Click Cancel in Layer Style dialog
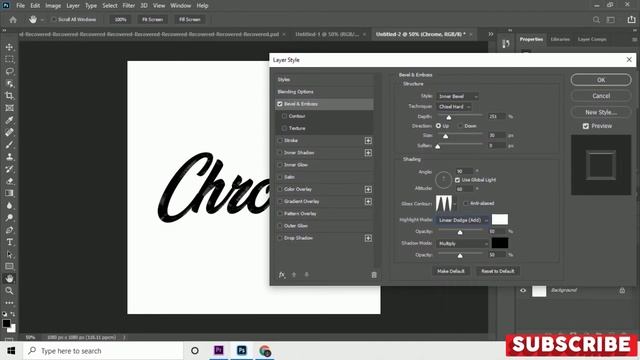Image resolution: width=640 pixels, height=360 pixels. 601,96
